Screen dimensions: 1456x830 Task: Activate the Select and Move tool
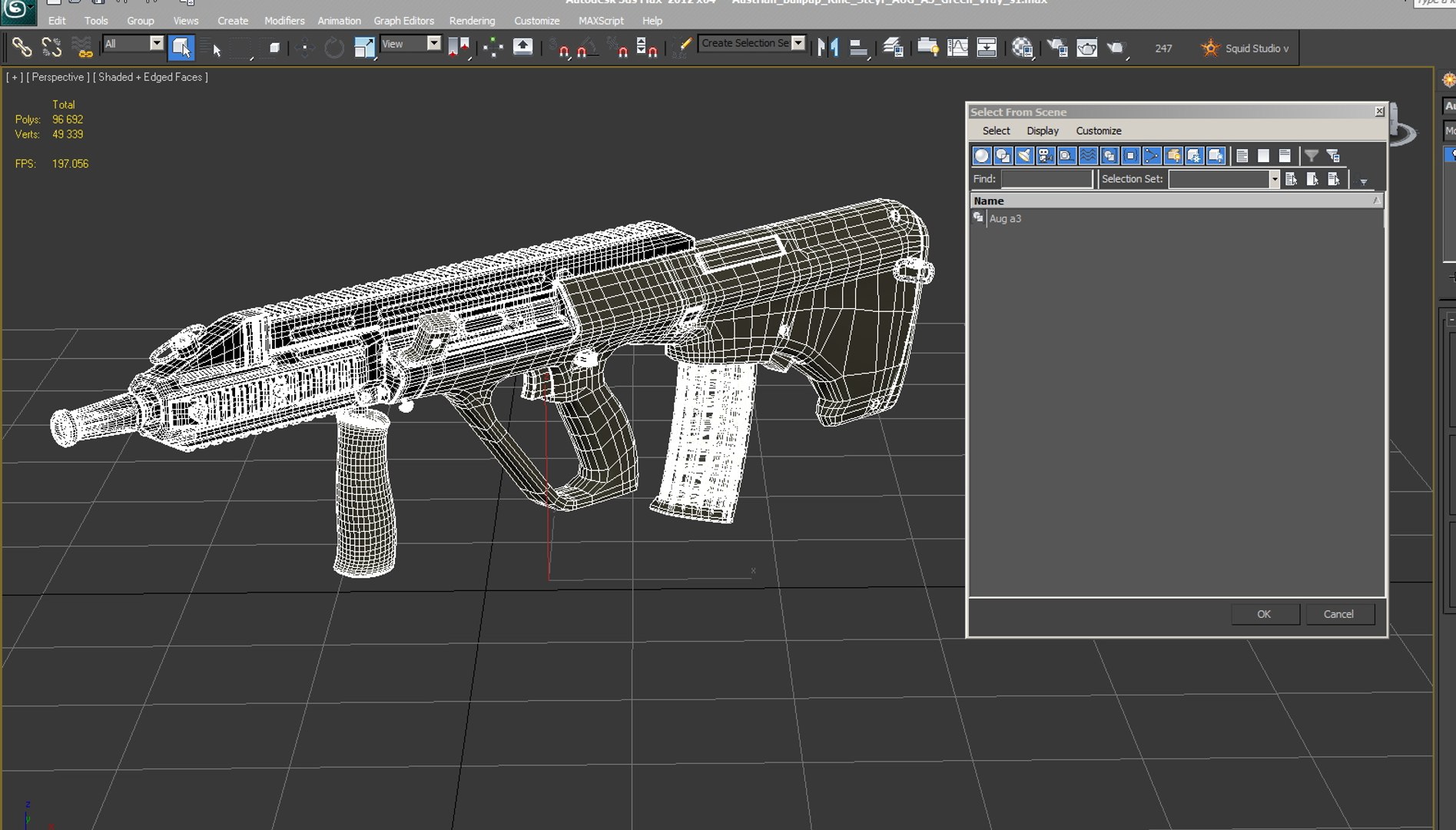304,48
